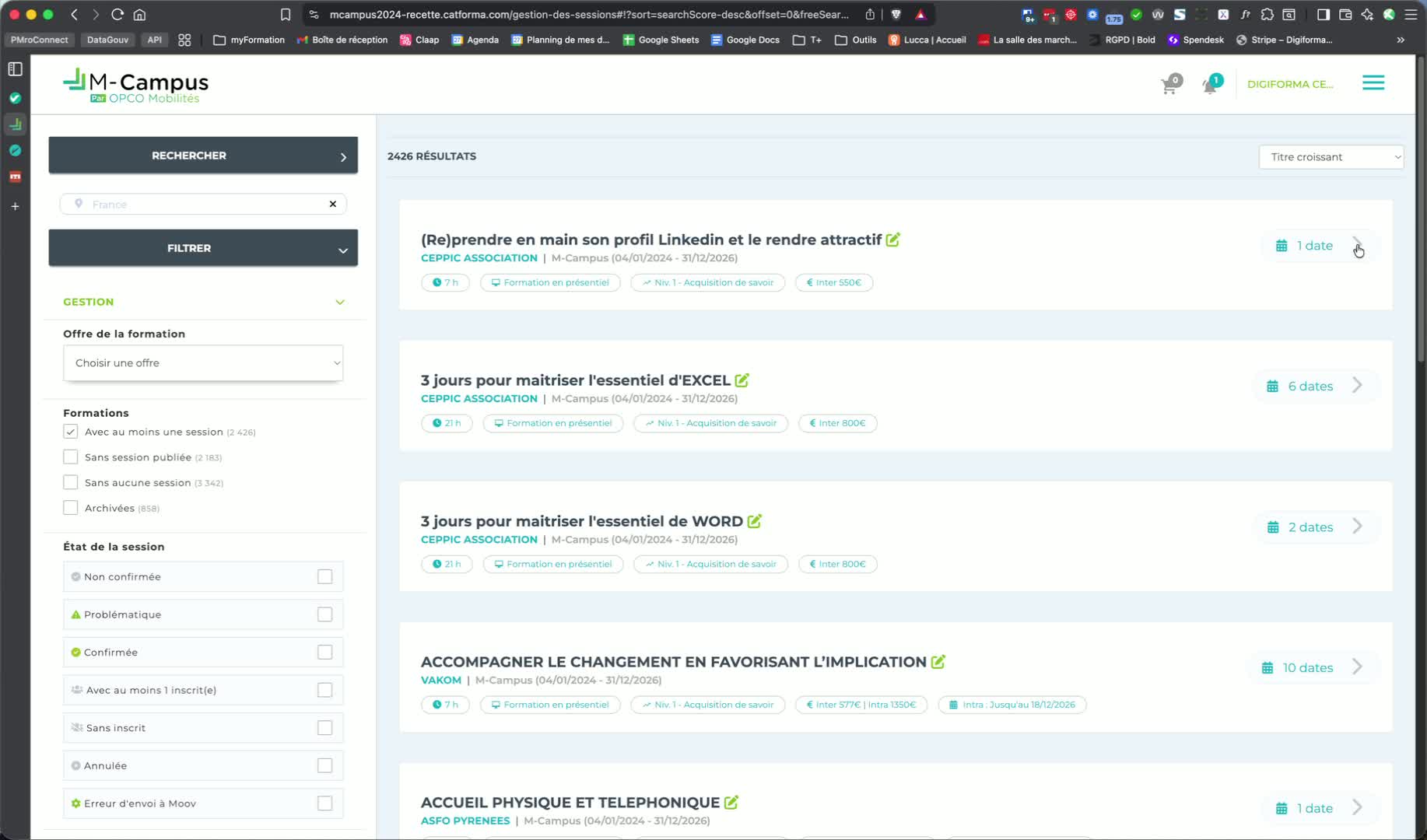Click the browser reload button

(x=117, y=14)
